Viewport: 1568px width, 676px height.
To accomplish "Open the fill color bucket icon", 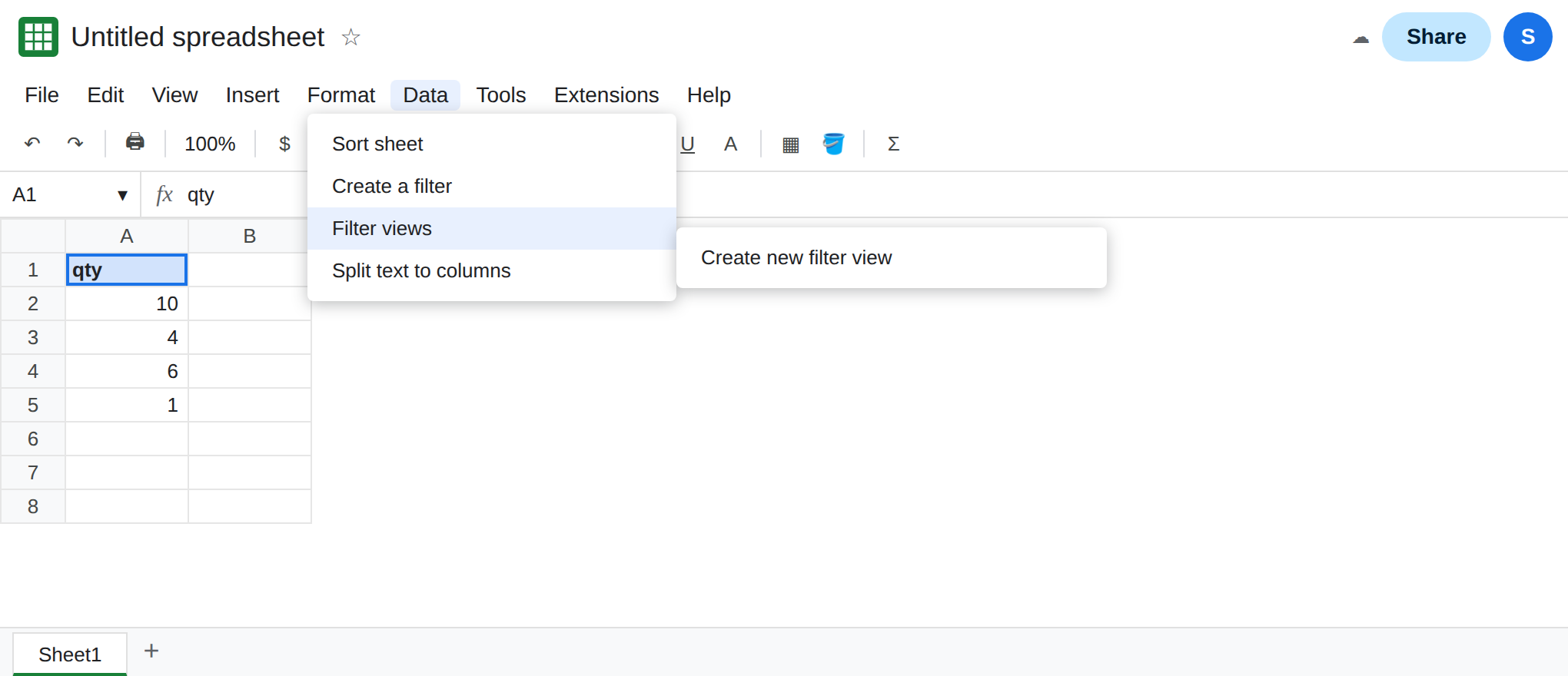I will [833, 144].
